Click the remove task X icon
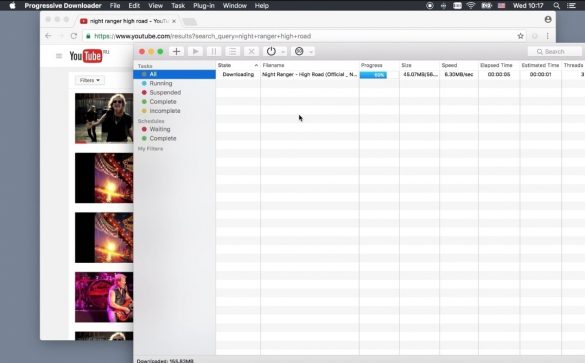 [251, 51]
